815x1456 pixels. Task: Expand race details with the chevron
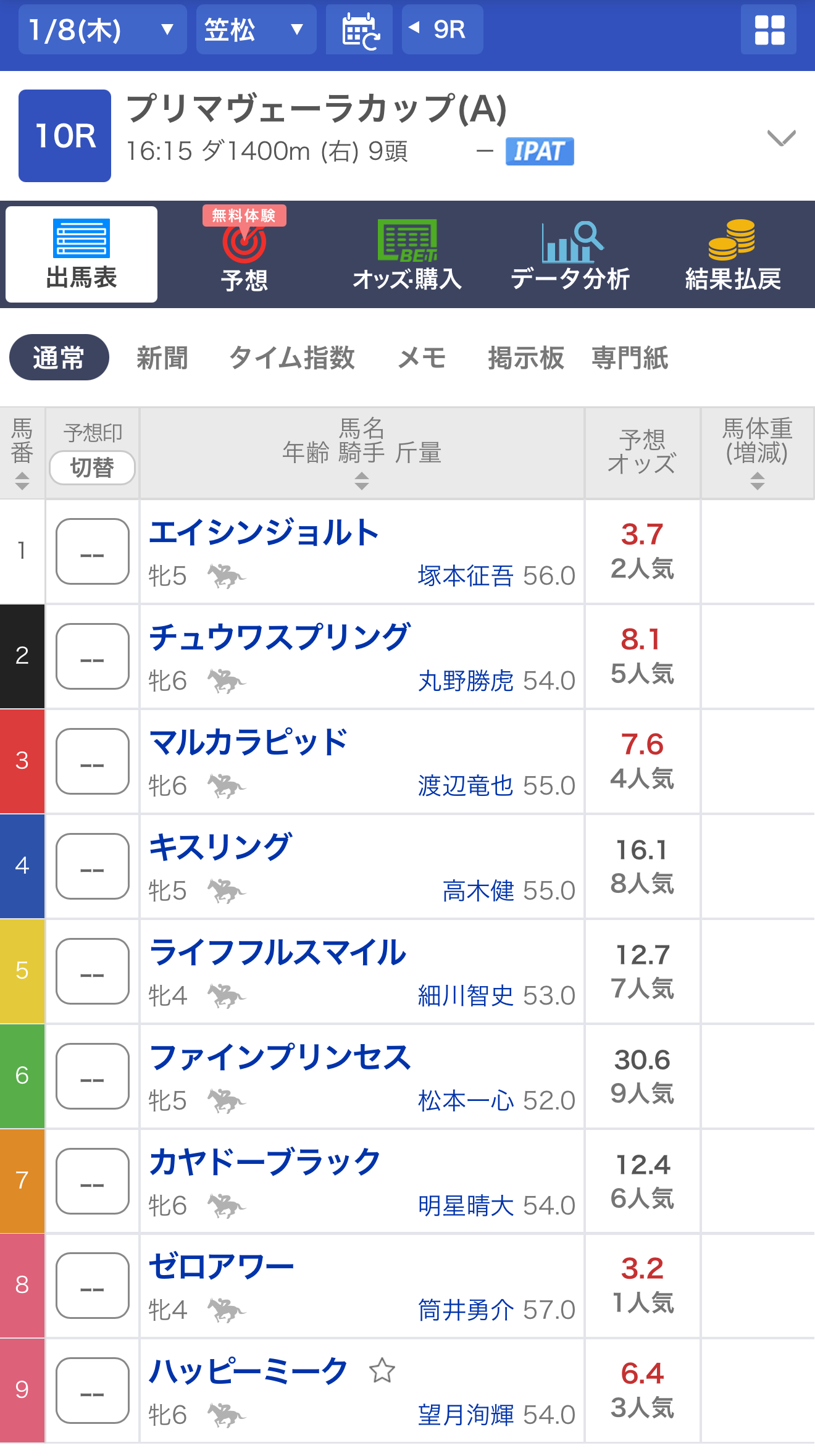pyautogui.click(x=780, y=137)
